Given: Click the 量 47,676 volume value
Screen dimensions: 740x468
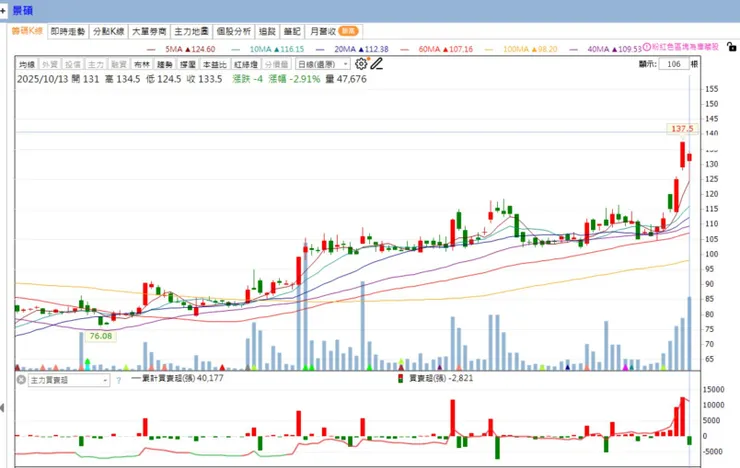Looking at the screenshot, I should pos(346,79).
